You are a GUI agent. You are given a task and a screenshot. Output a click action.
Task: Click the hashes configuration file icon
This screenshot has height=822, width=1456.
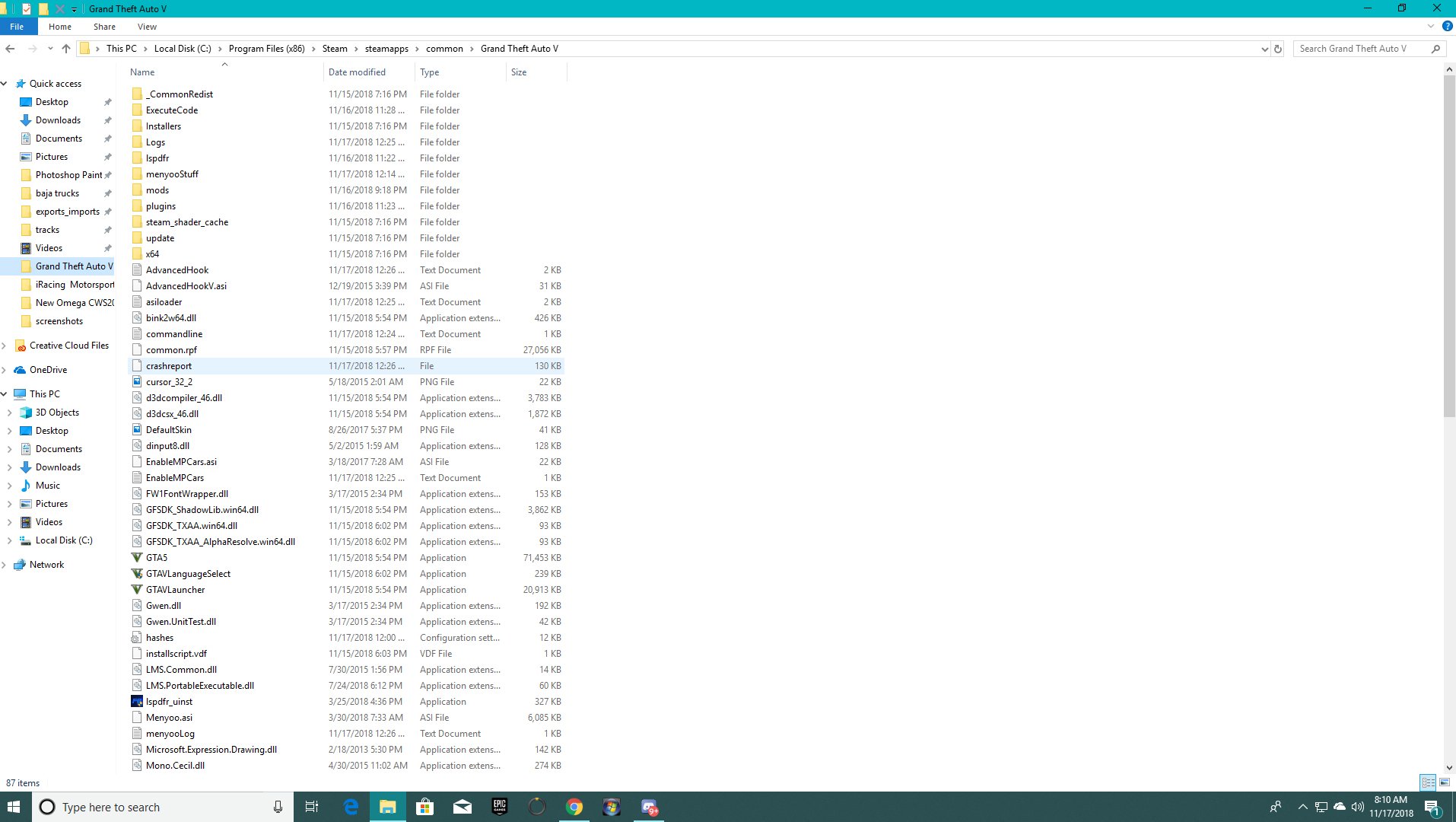coord(137,638)
